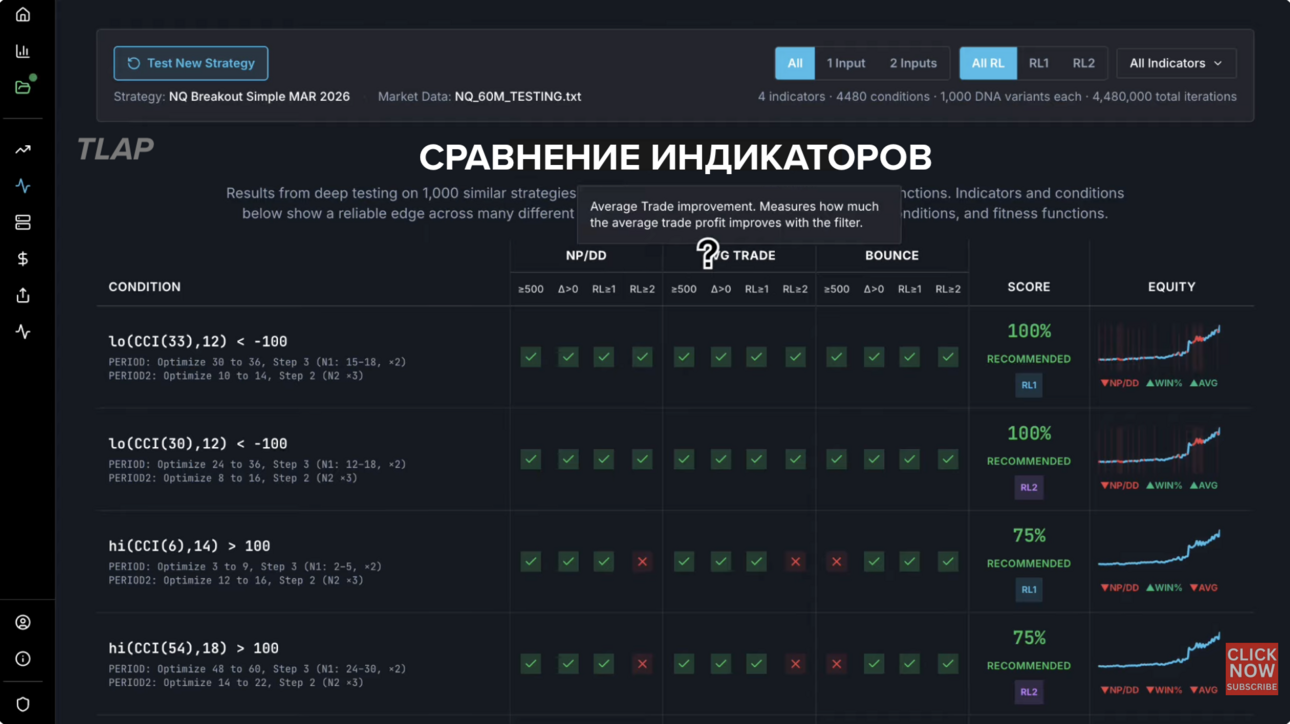
Task: Click BOUNCE ≥500 red cross in hi(CCI(54),18) row
Action: tap(837, 664)
